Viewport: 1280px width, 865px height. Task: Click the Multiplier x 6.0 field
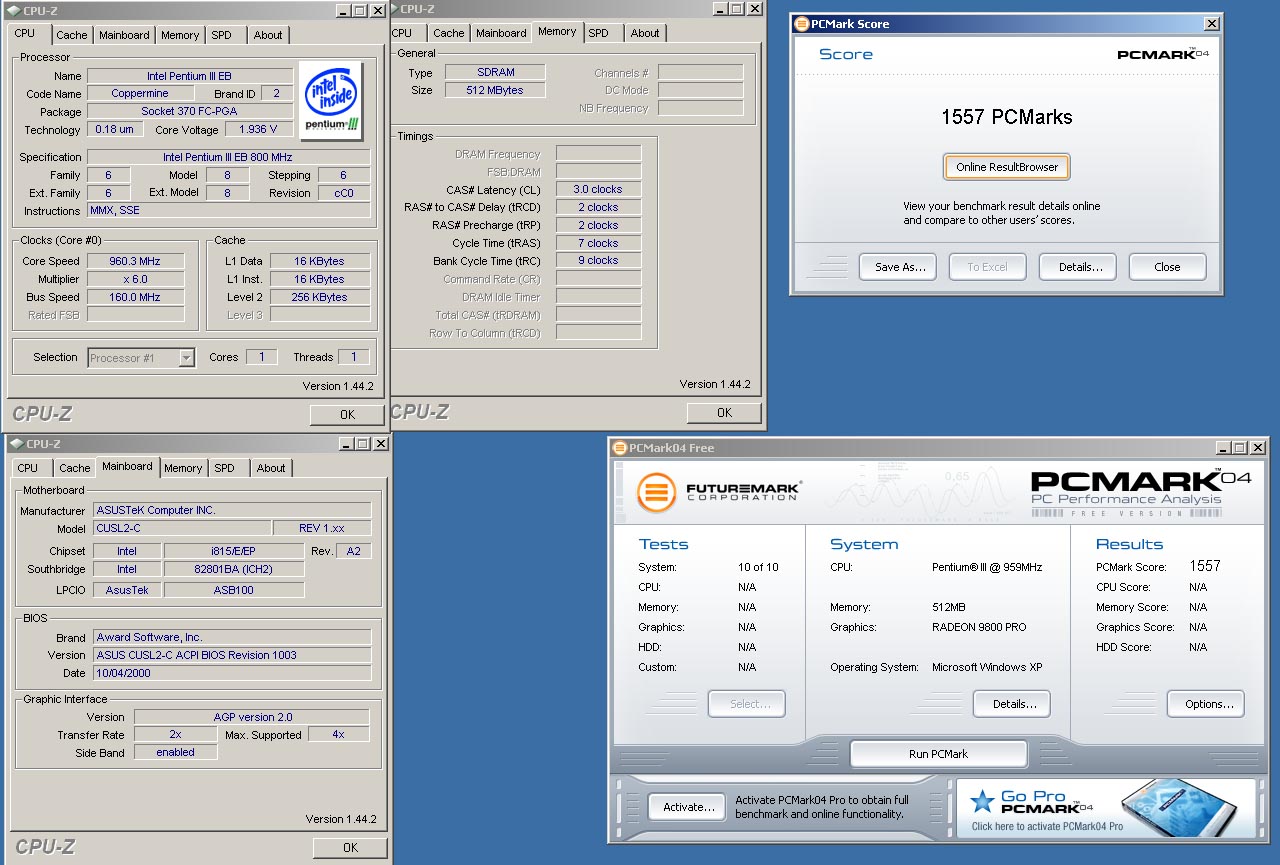coord(136,279)
